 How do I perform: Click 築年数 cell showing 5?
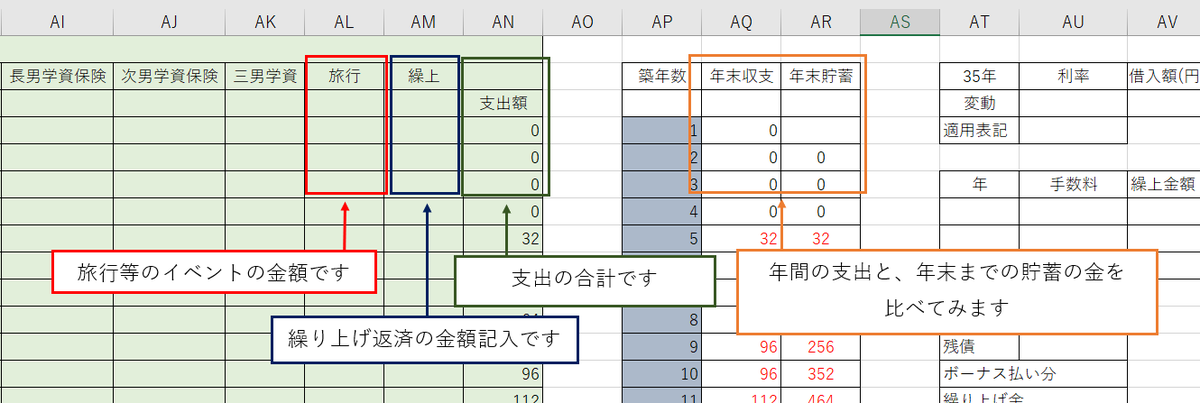[x=662, y=238]
